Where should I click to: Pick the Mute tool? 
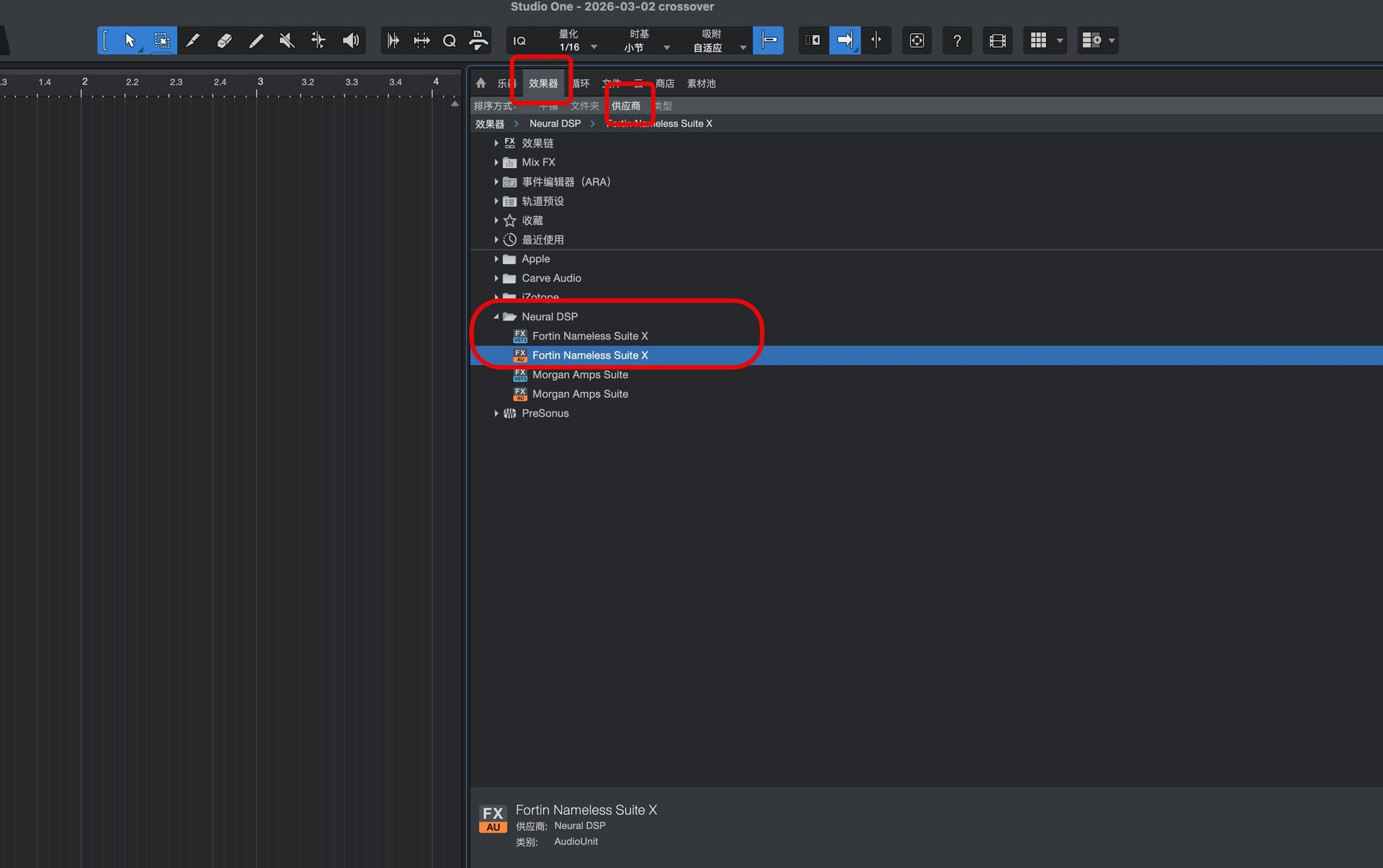pyautogui.click(x=287, y=40)
